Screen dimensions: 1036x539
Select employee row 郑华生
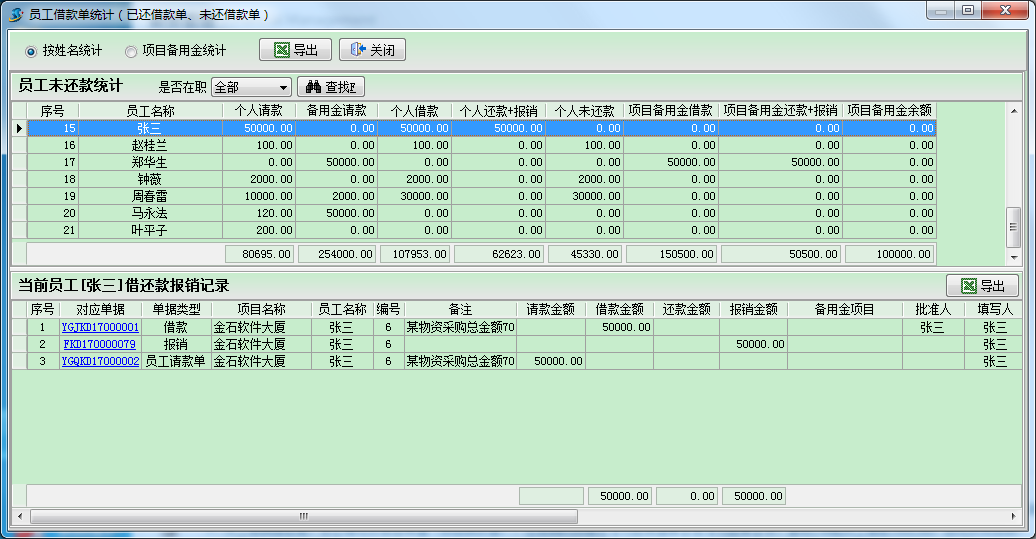[481, 162]
